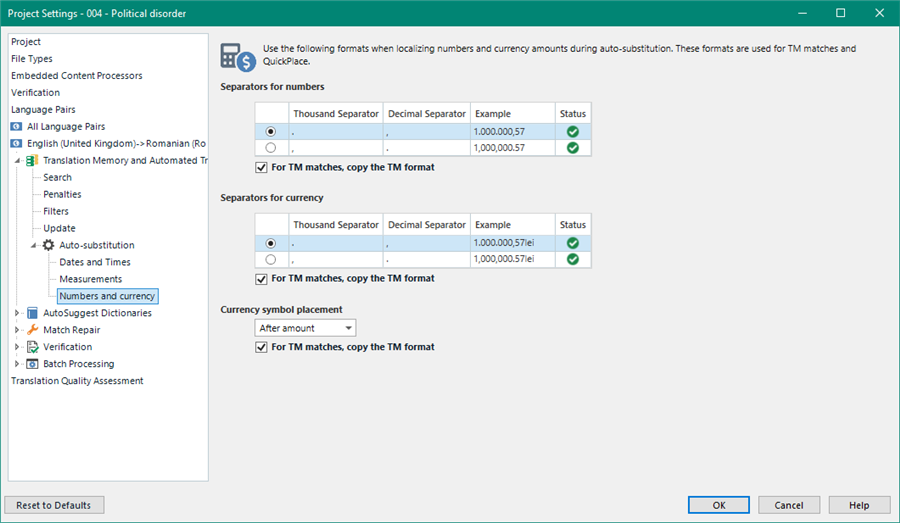The image size is (900, 523).
Task: Click Thousand Separator header in currency table
Action: [336, 225]
